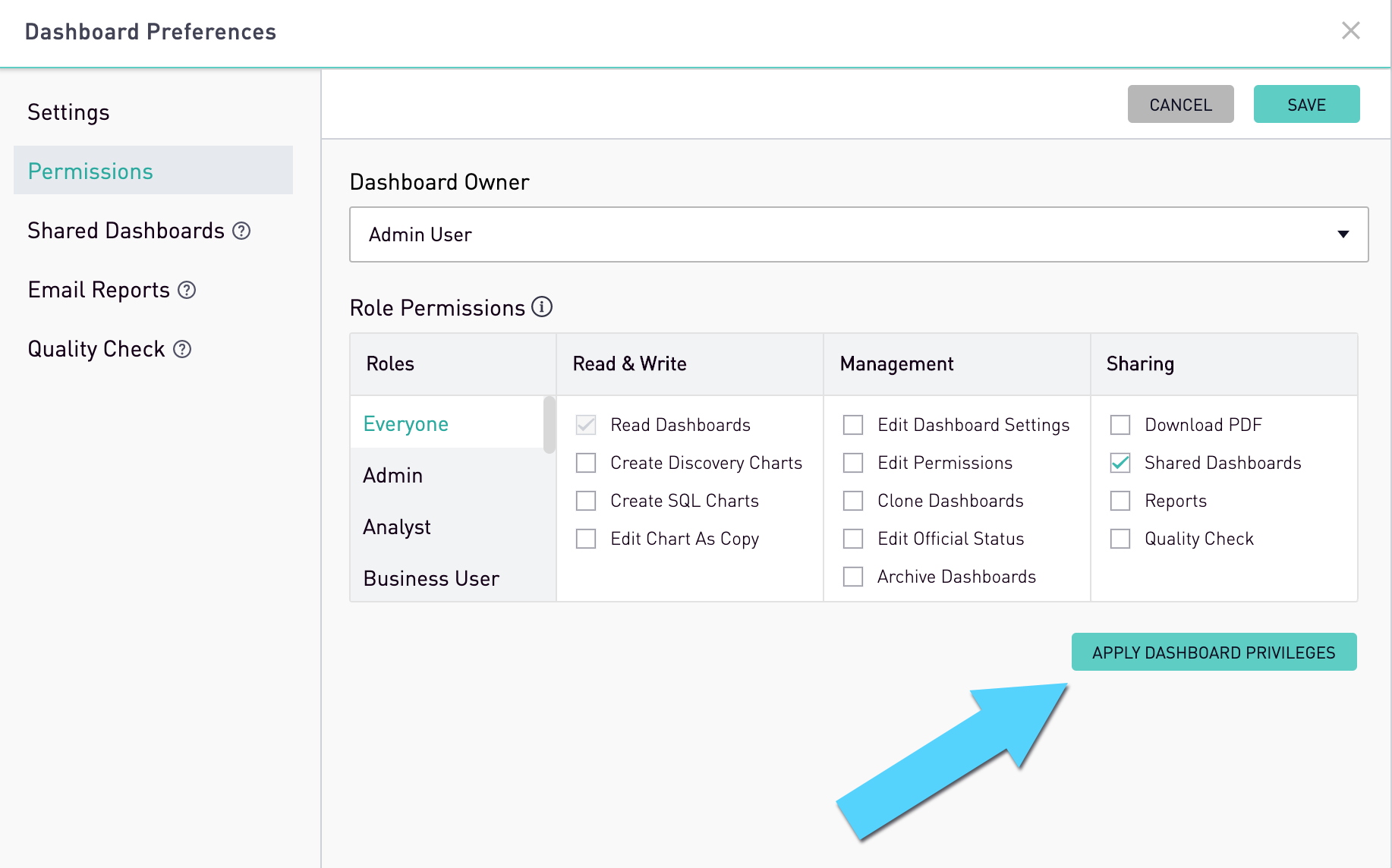Toggle Read Dashboards checkbox
This screenshot has width=1392, height=868.
pyautogui.click(x=586, y=425)
